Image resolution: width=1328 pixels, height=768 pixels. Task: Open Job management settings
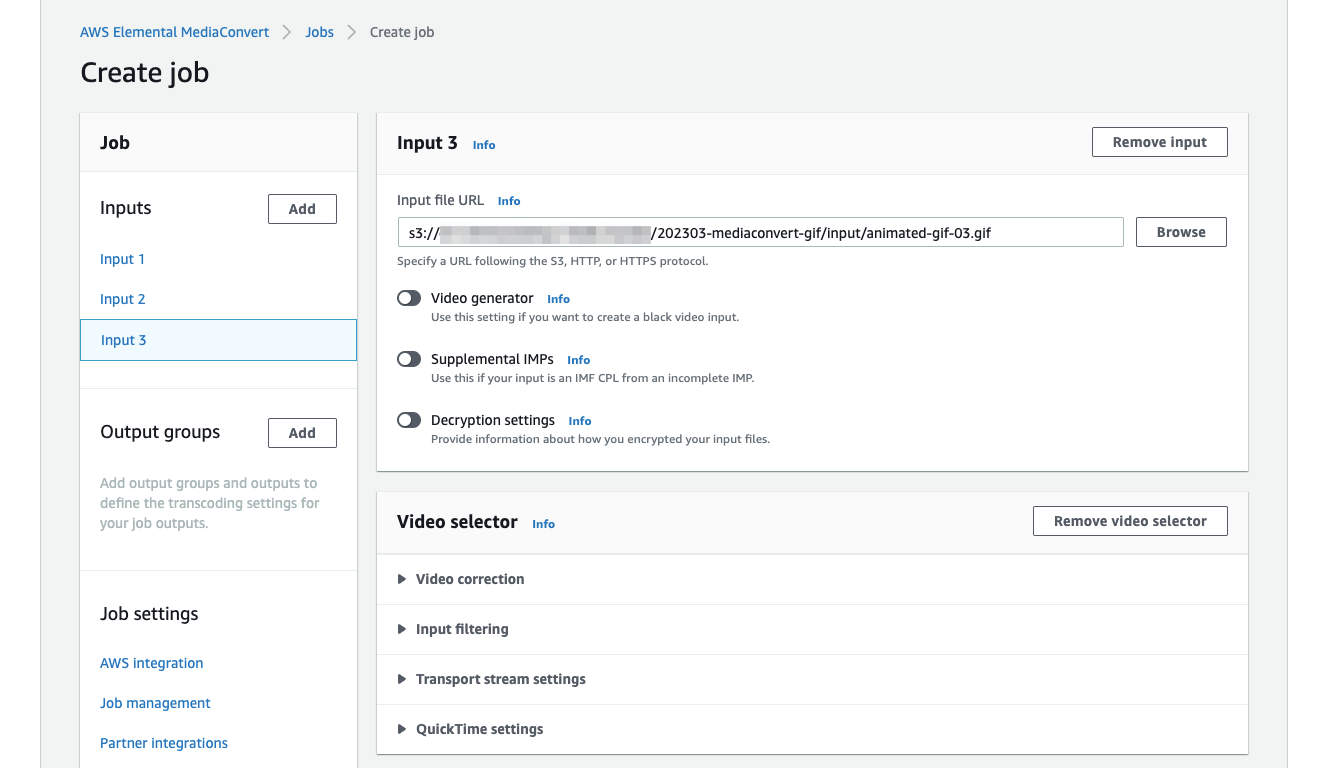click(155, 703)
